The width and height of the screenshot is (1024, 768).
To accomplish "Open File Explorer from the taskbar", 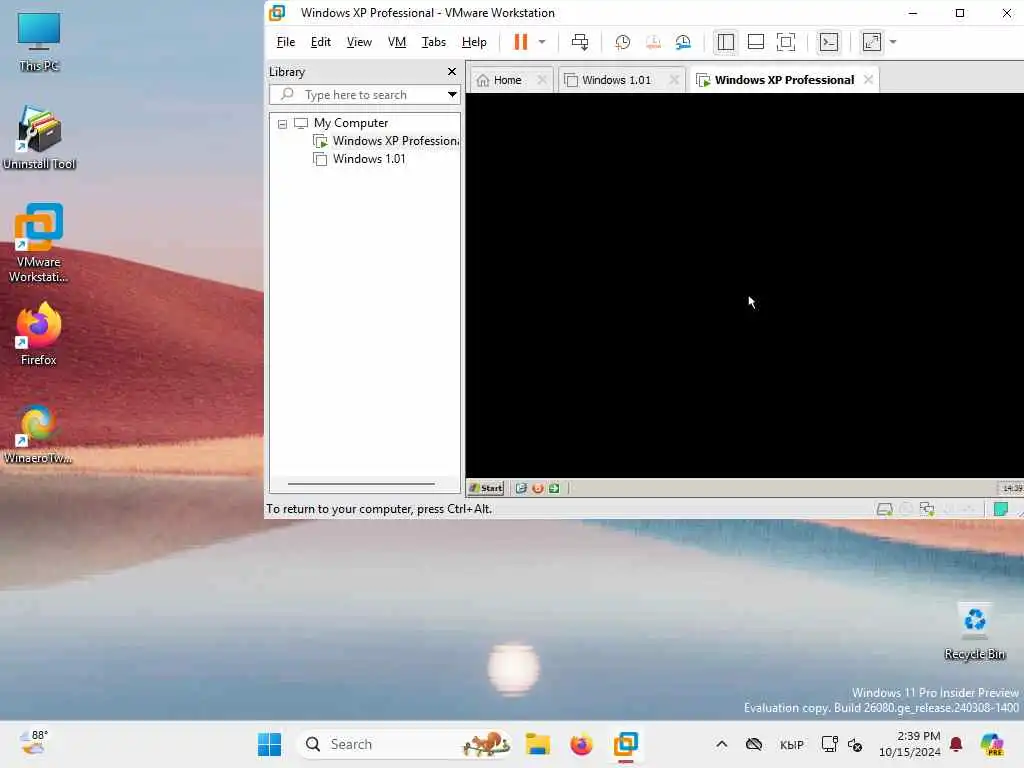I will tap(537, 744).
